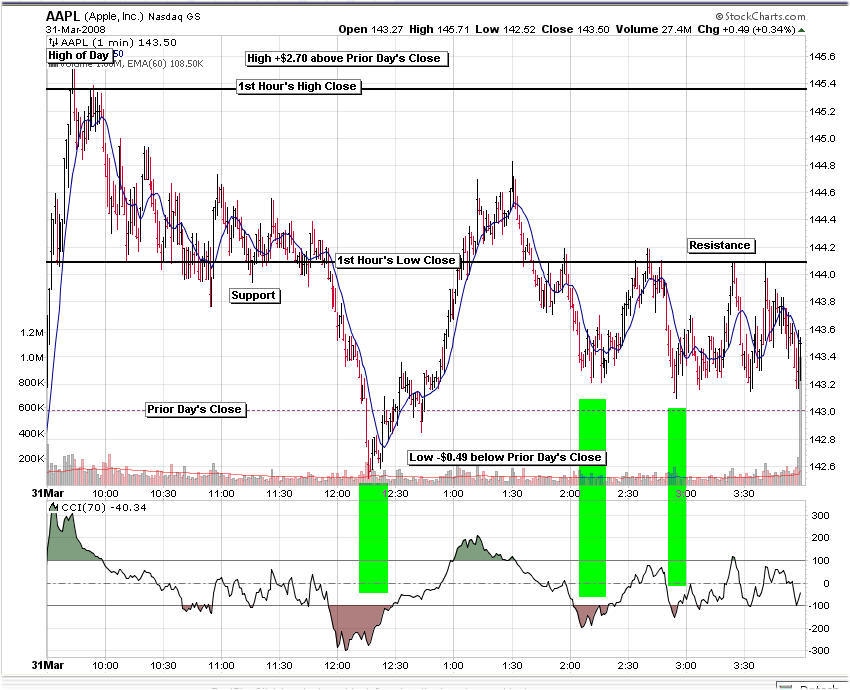Click the 143.0 price axis label
The height and width of the screenshot is (690, 850).
click(x=822, y=412)
